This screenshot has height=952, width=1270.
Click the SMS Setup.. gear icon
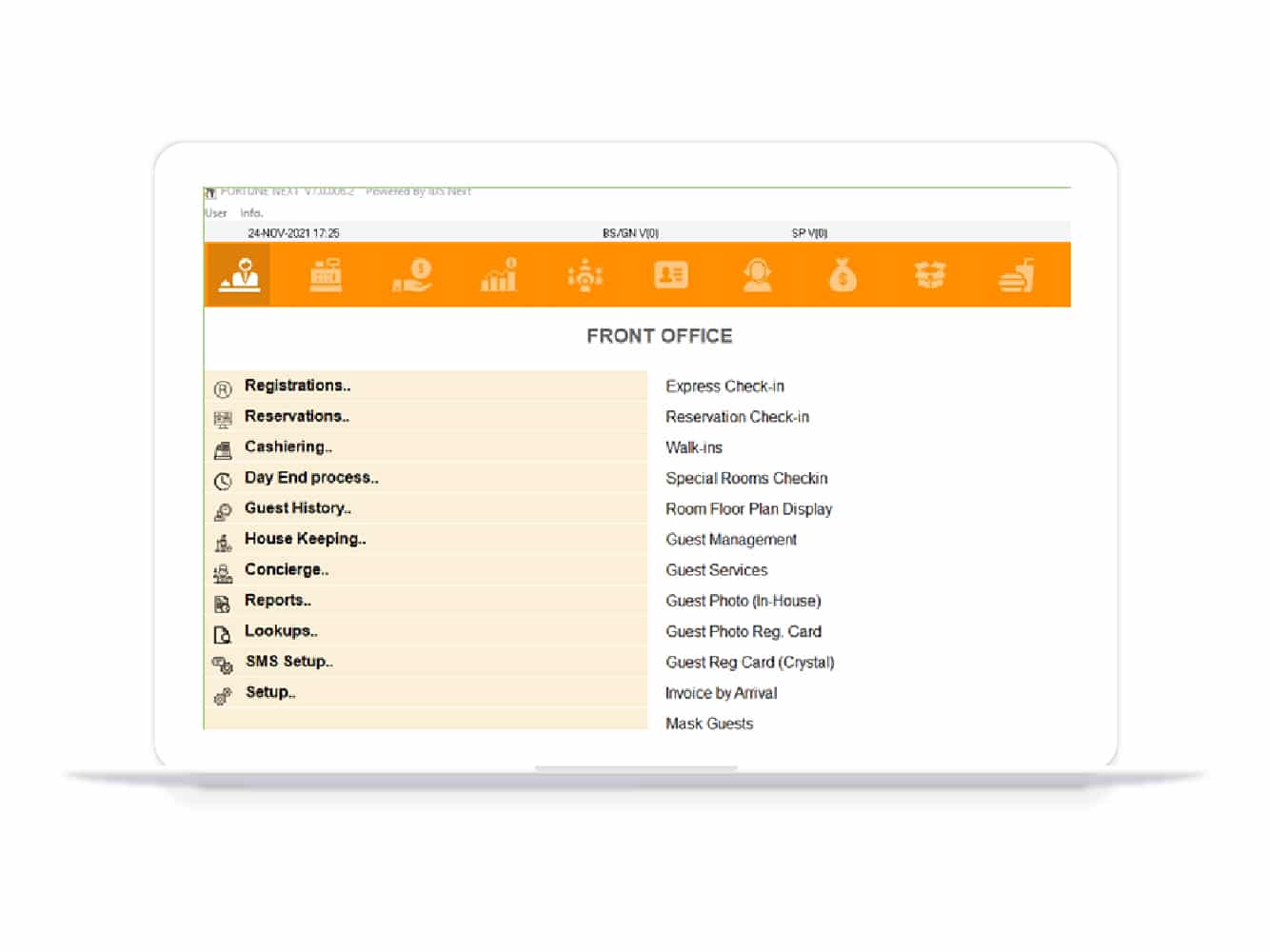(x=223, y=664)
